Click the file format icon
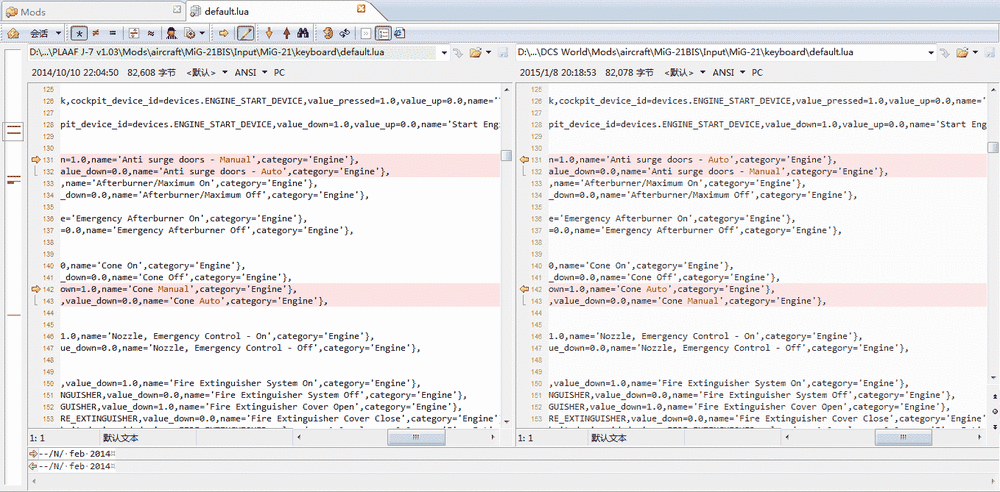1000x492 pixels. click(x=189, y=33)
